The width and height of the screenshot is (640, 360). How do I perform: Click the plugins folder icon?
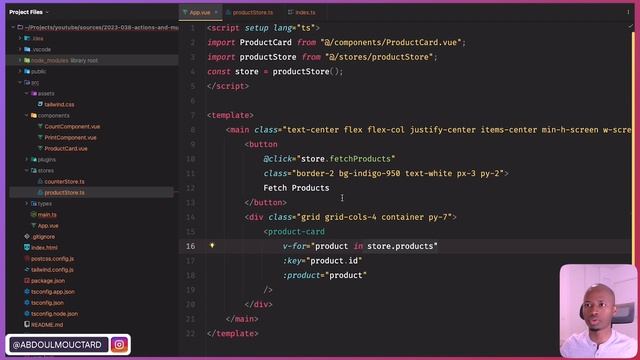(33, 160)
